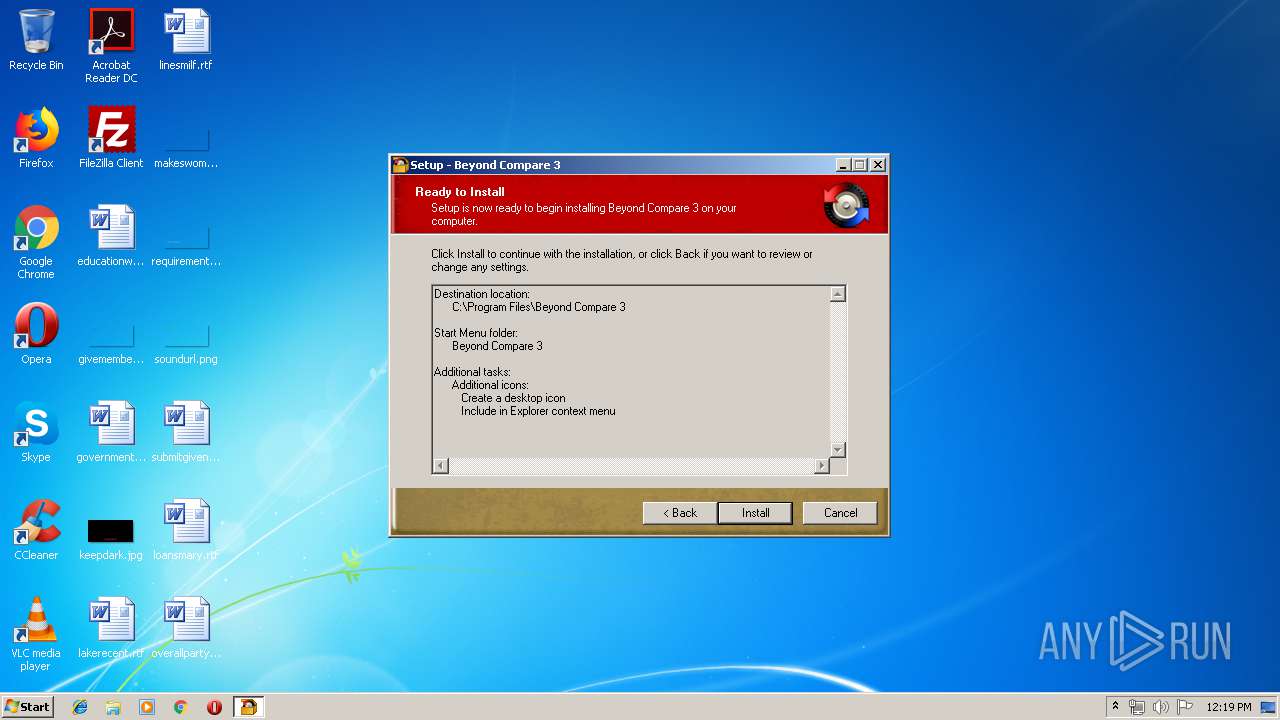Go back with the < Back button

[x=680, y=513]
